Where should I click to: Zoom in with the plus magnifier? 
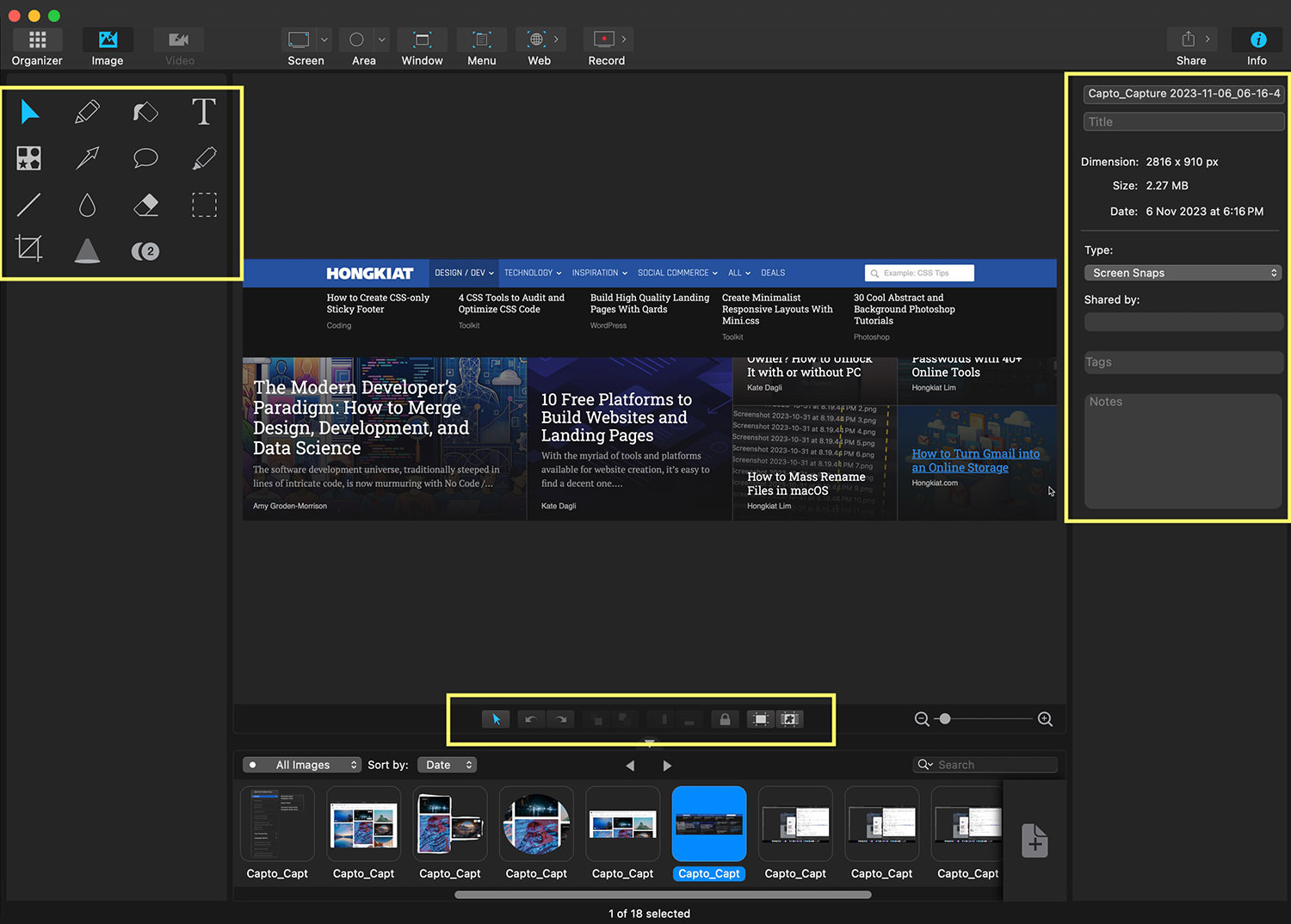(1046, 719)
